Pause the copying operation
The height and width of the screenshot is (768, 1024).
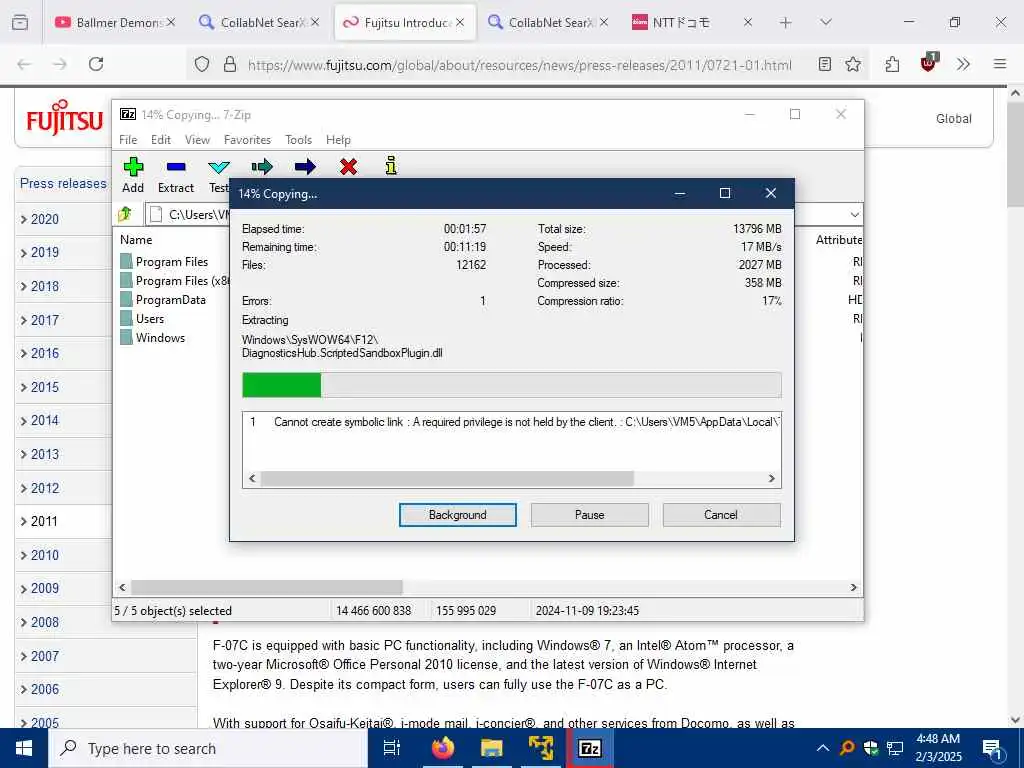coord(590,515)
